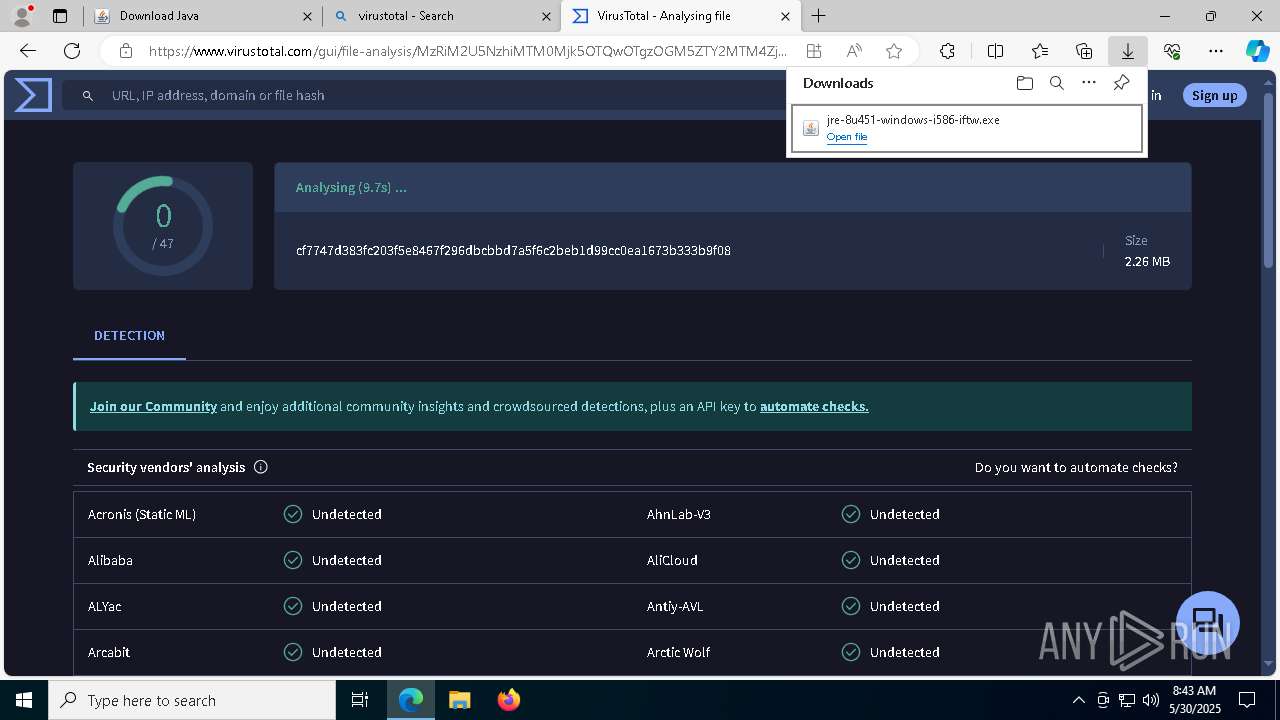Refresh the VirusTotal page
Screen dimensions: 1280x720
[72, 51]
